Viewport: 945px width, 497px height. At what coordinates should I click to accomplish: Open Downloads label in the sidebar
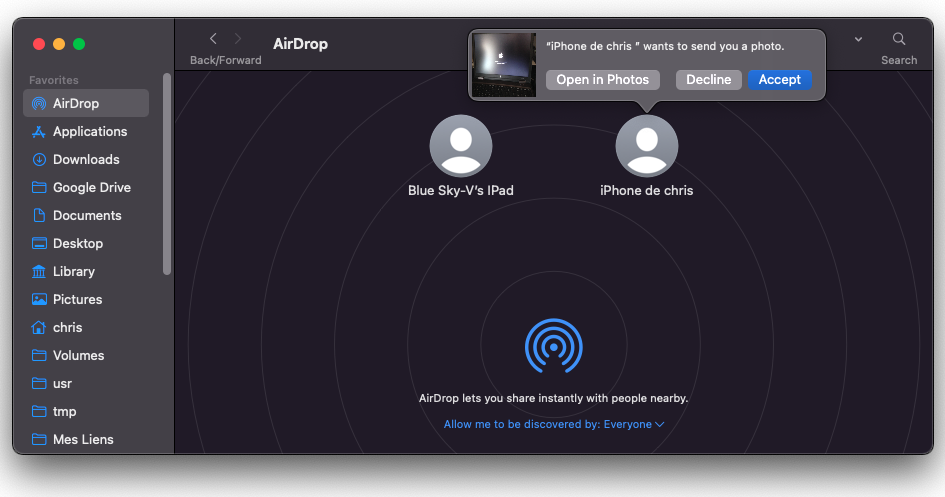tap(86, 160)
